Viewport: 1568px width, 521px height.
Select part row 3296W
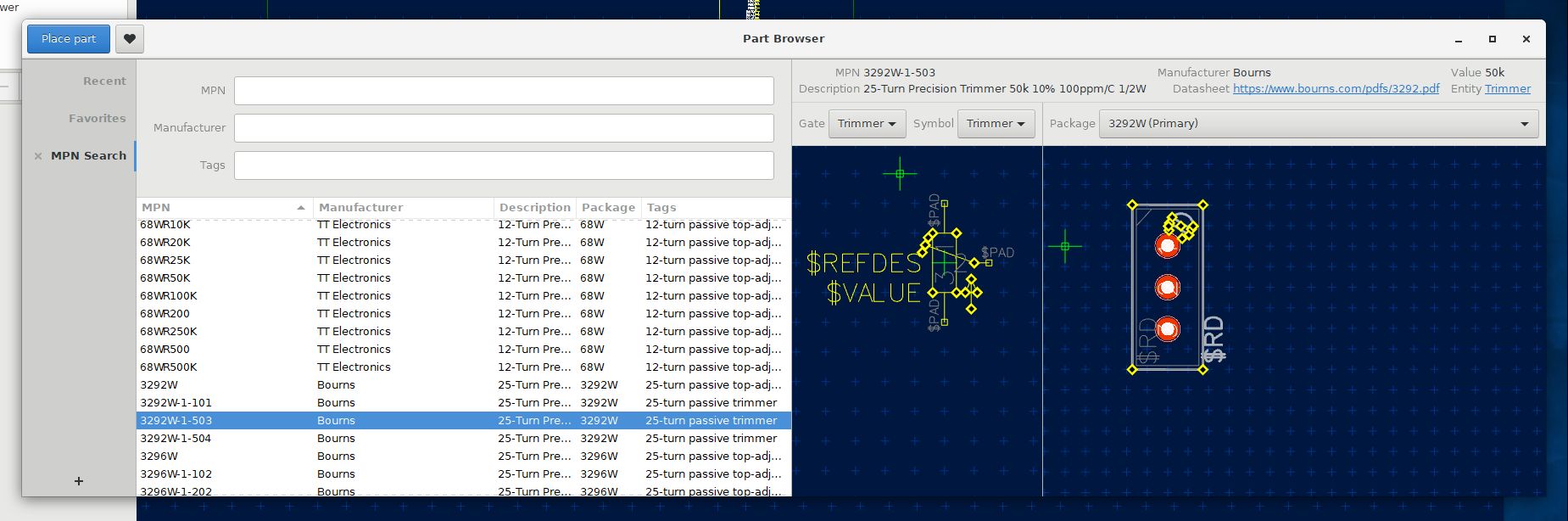click(x=464, y=457)
